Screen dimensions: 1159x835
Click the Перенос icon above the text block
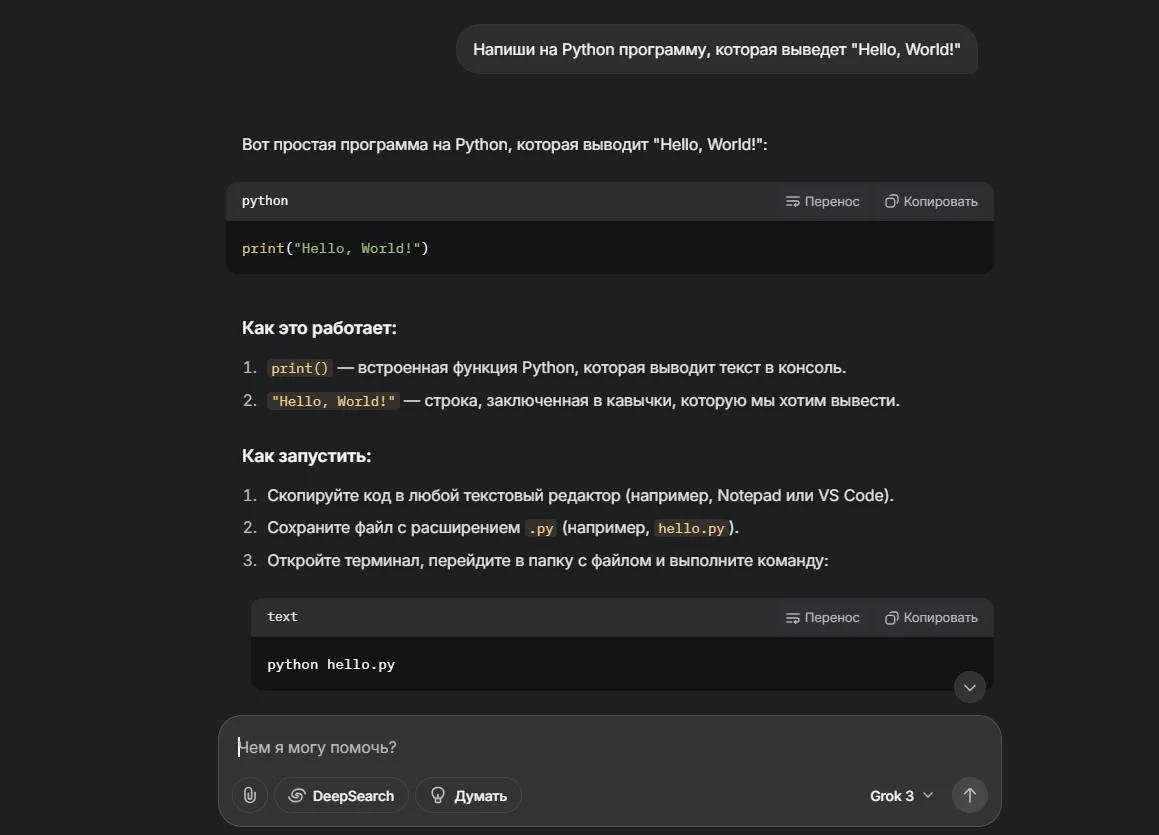(791, 616)
